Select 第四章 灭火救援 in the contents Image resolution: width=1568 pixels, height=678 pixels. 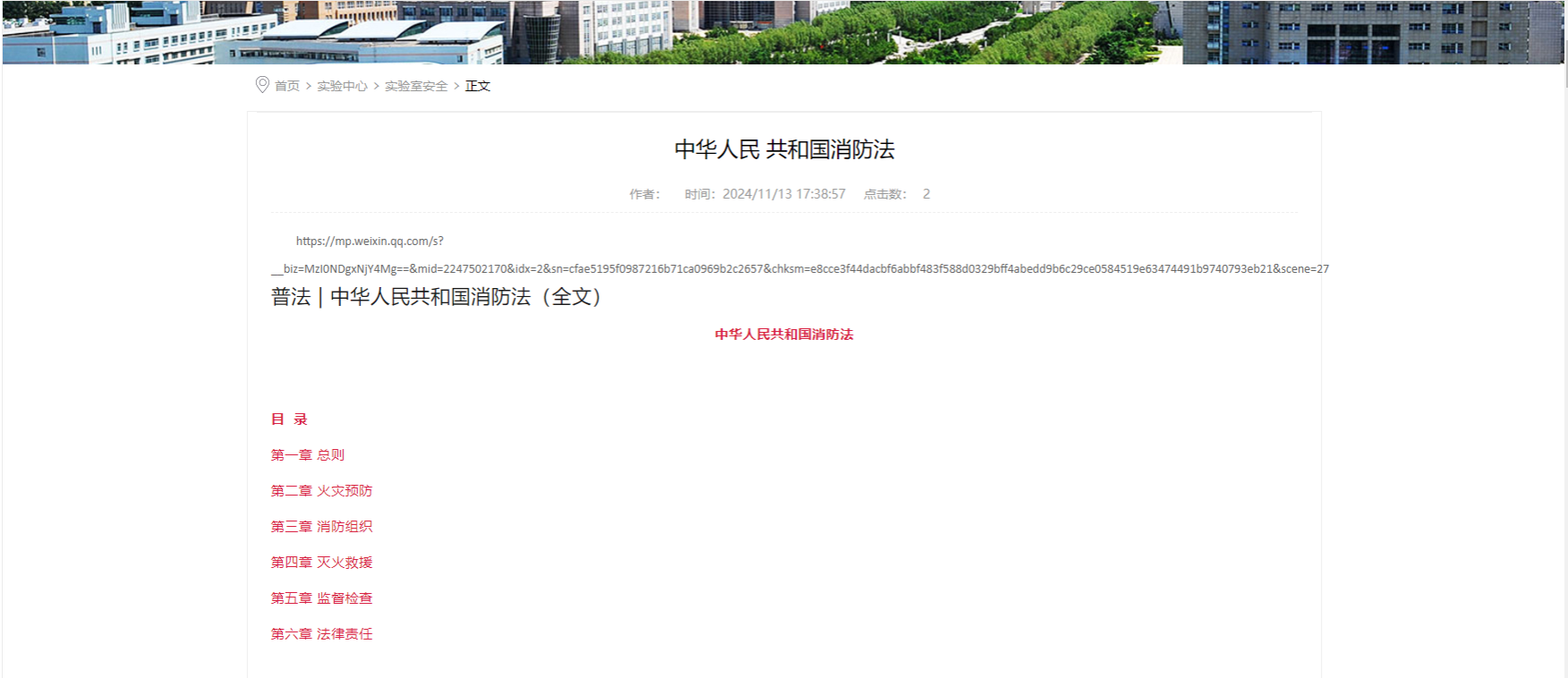(321, 563)
